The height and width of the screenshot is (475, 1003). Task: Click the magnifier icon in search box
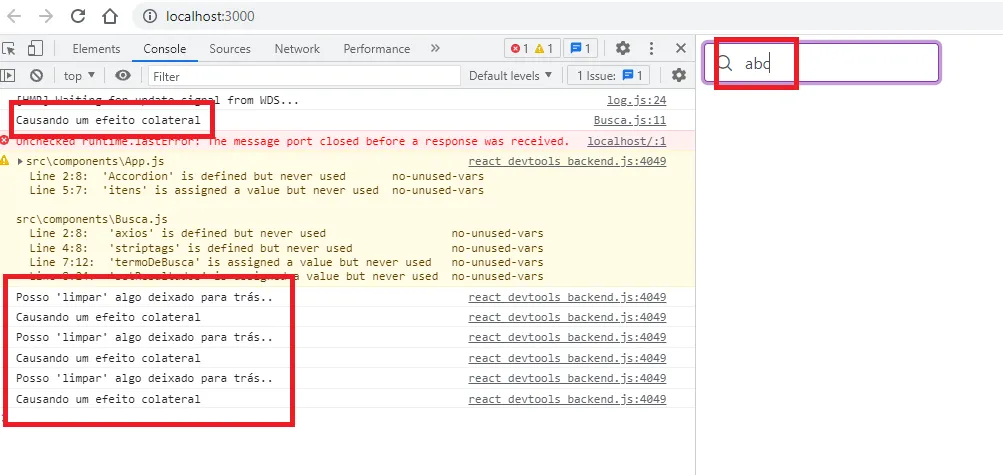click(725, 63)
